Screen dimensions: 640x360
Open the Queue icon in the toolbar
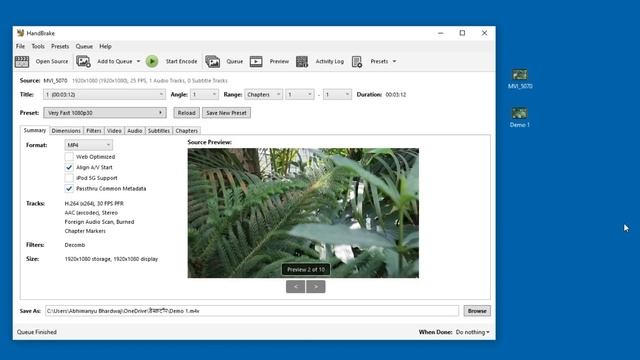coord(213,62)
